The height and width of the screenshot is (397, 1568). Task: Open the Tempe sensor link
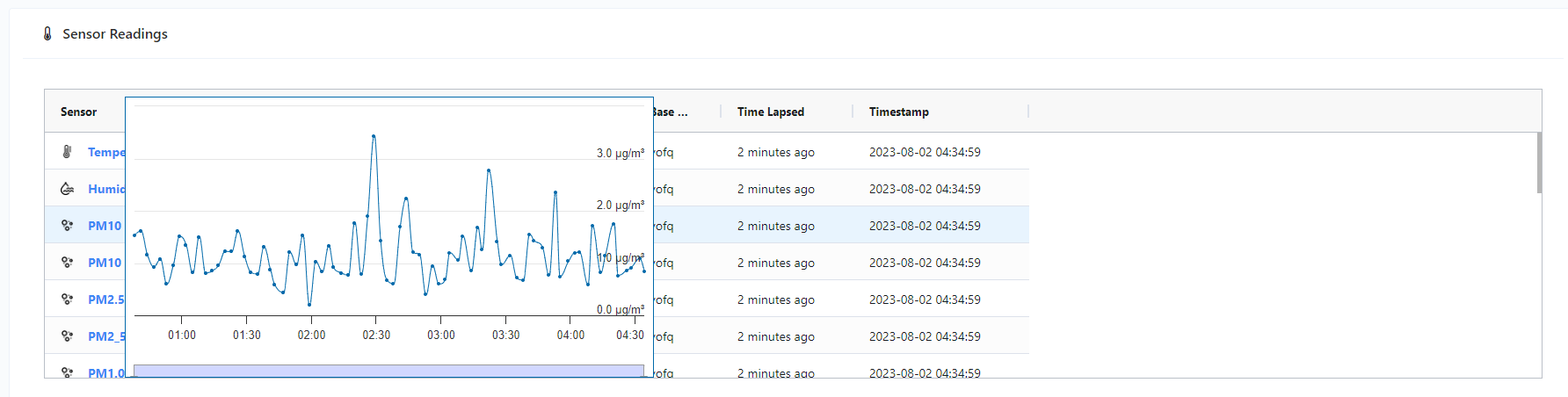tap(106, 152)
